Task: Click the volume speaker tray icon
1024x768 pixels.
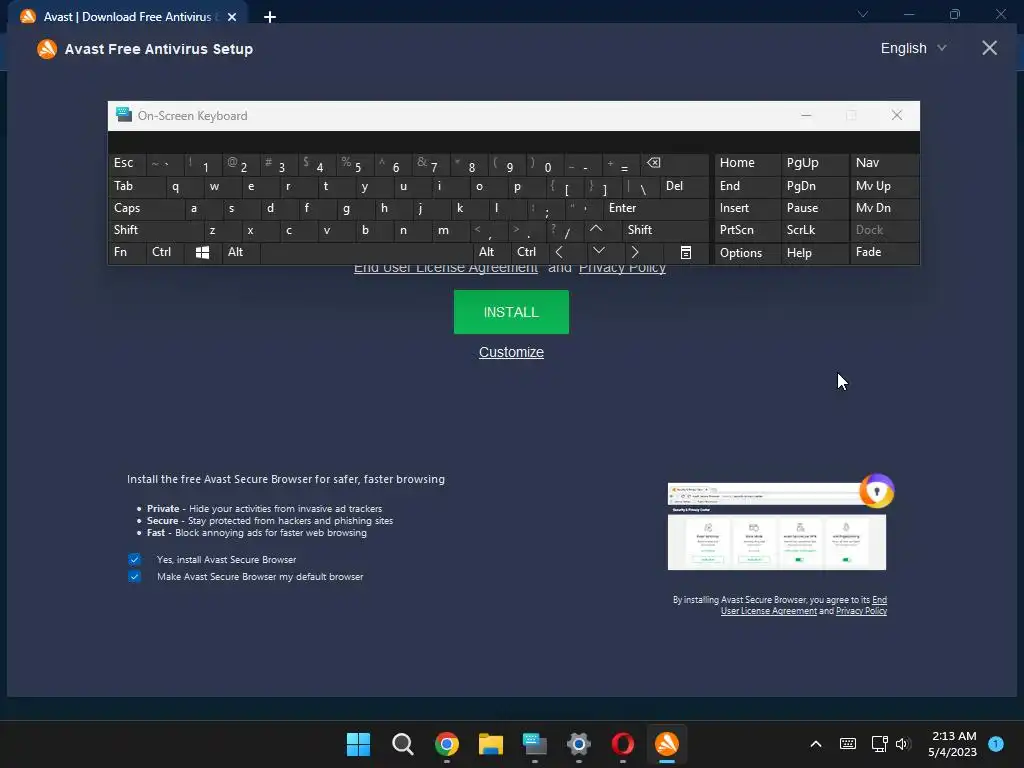Action: 903,744
